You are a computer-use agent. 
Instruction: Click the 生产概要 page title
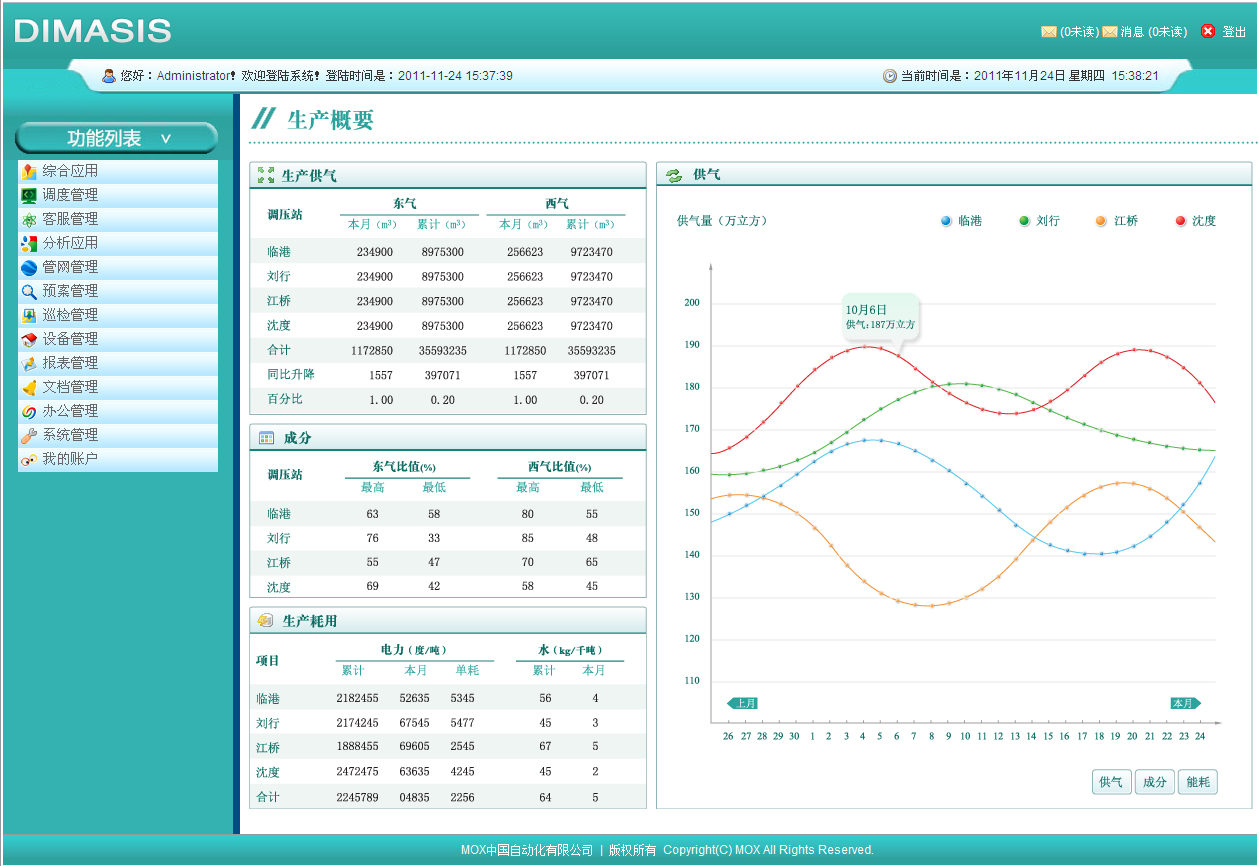[330, 120]
